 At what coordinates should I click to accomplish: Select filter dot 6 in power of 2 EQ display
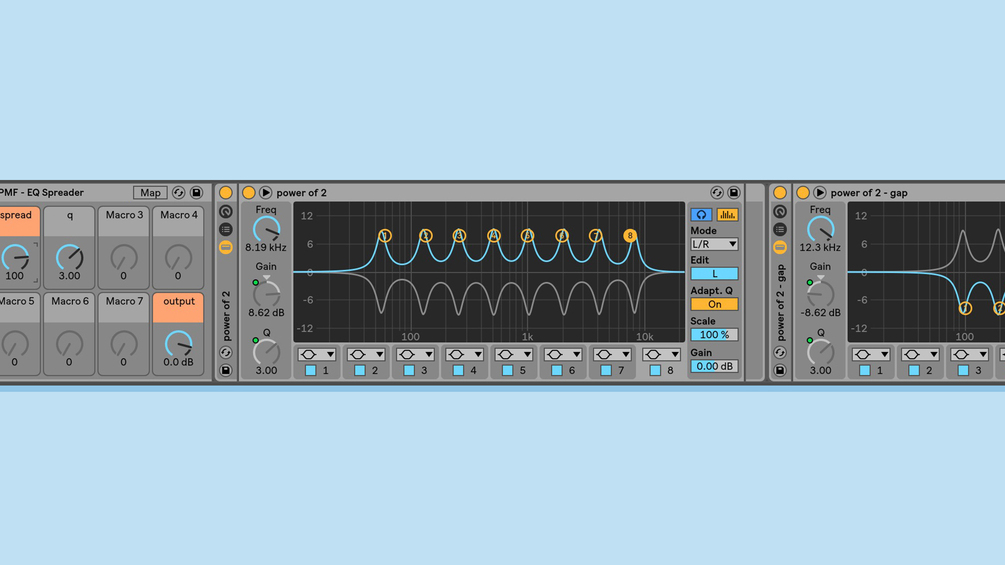(562, 236)
